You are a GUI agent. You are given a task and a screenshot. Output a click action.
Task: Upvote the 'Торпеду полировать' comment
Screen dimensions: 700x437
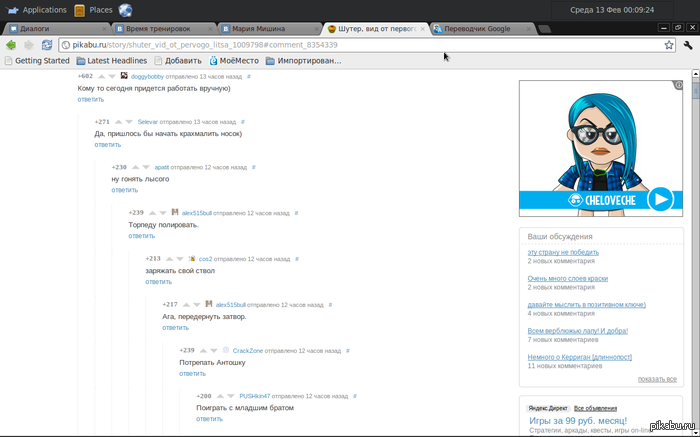[x=153, y=213]
